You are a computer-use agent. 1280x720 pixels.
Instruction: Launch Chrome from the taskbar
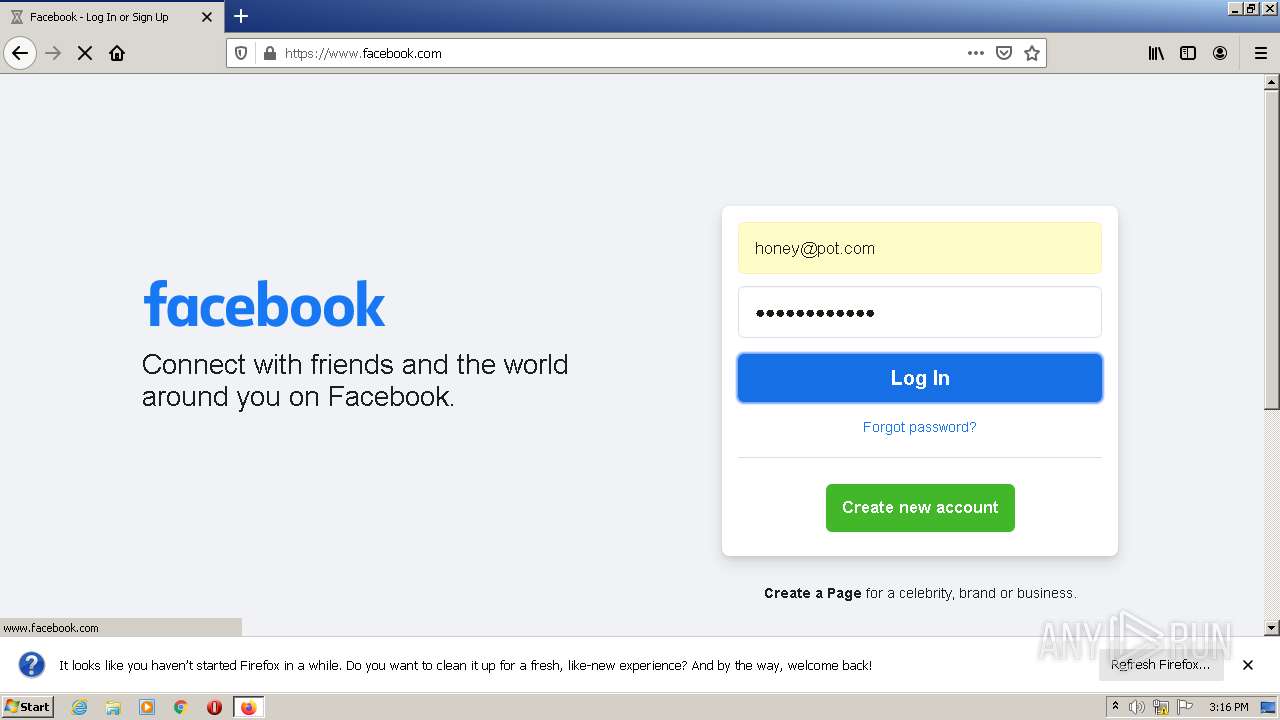tap(181, 707)
